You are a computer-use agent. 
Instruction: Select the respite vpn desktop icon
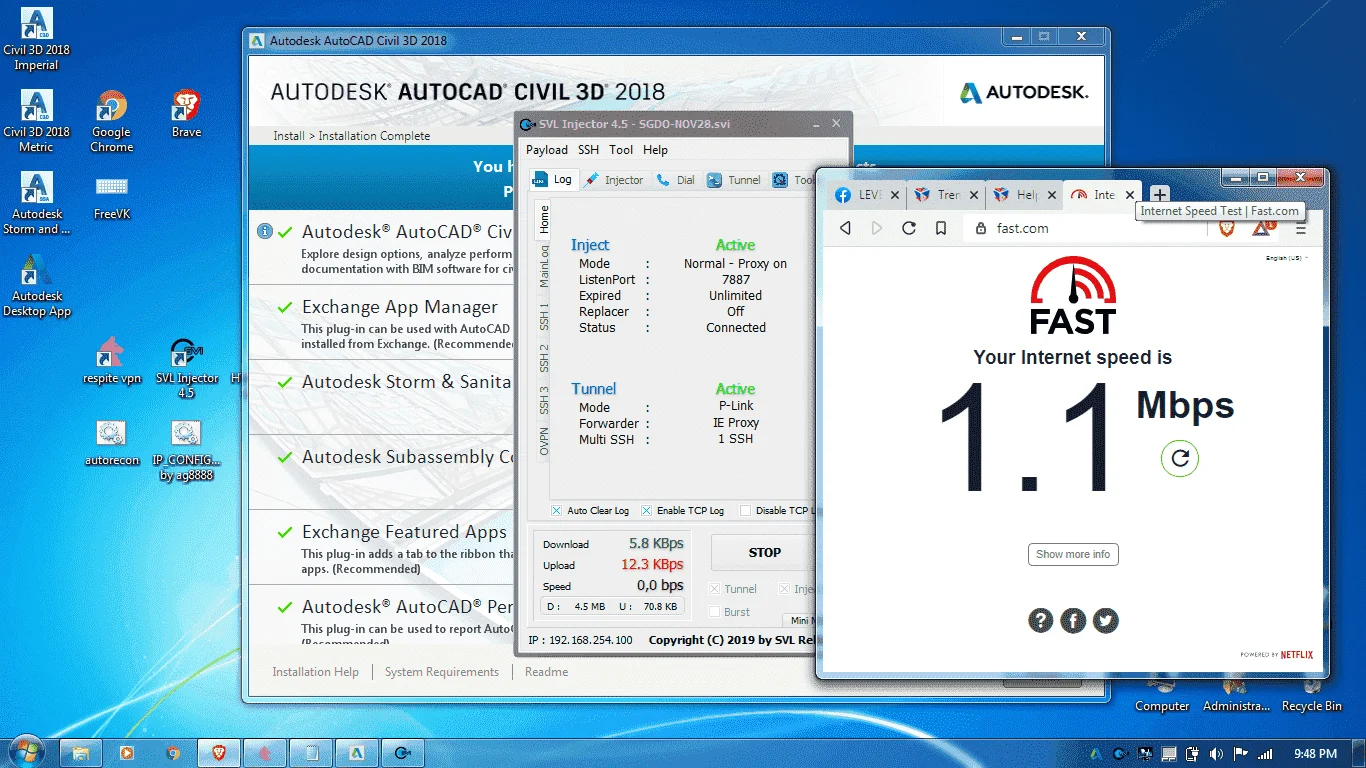pos(112,361)
